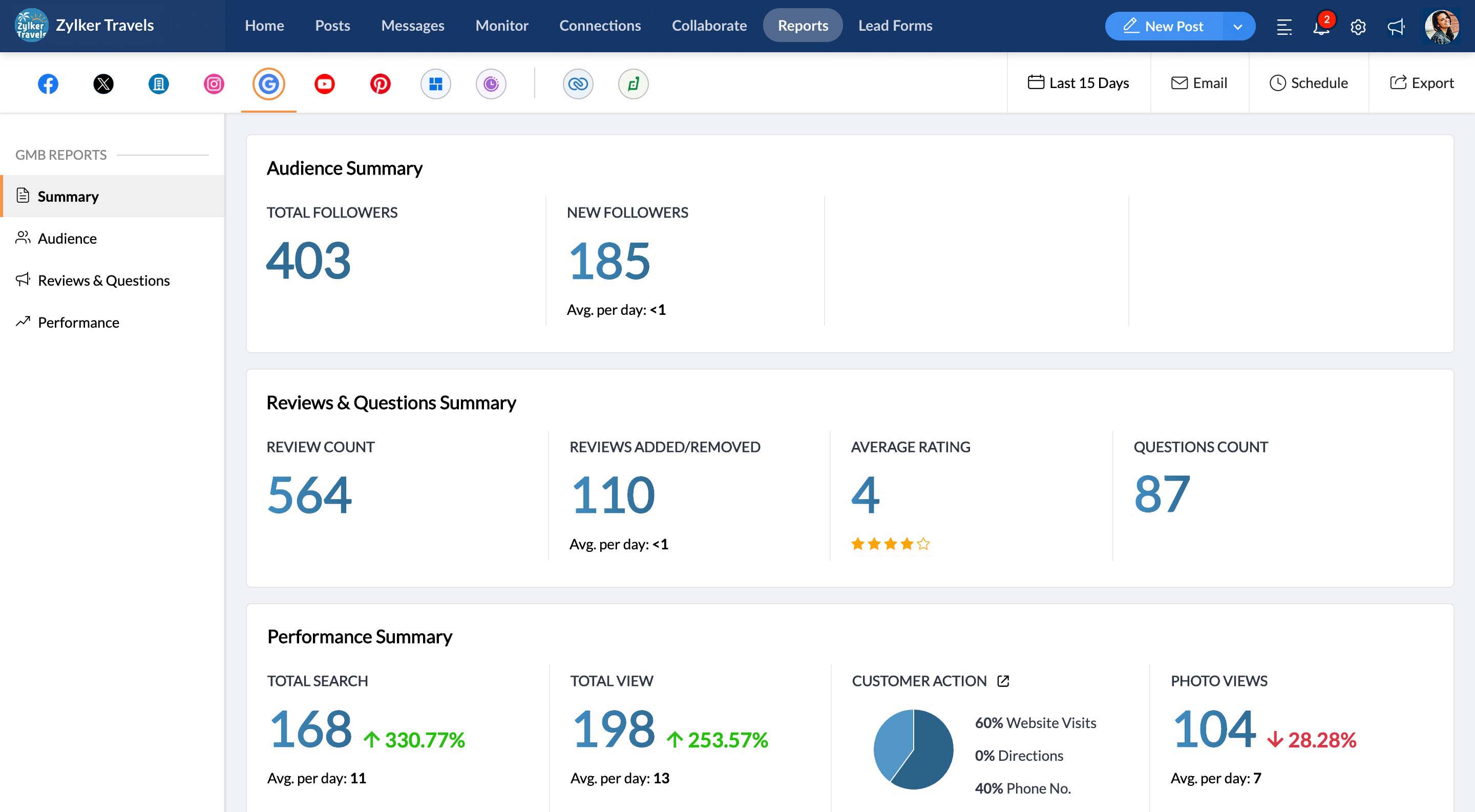Click the user profile avatar

(x=1441, y=26)
